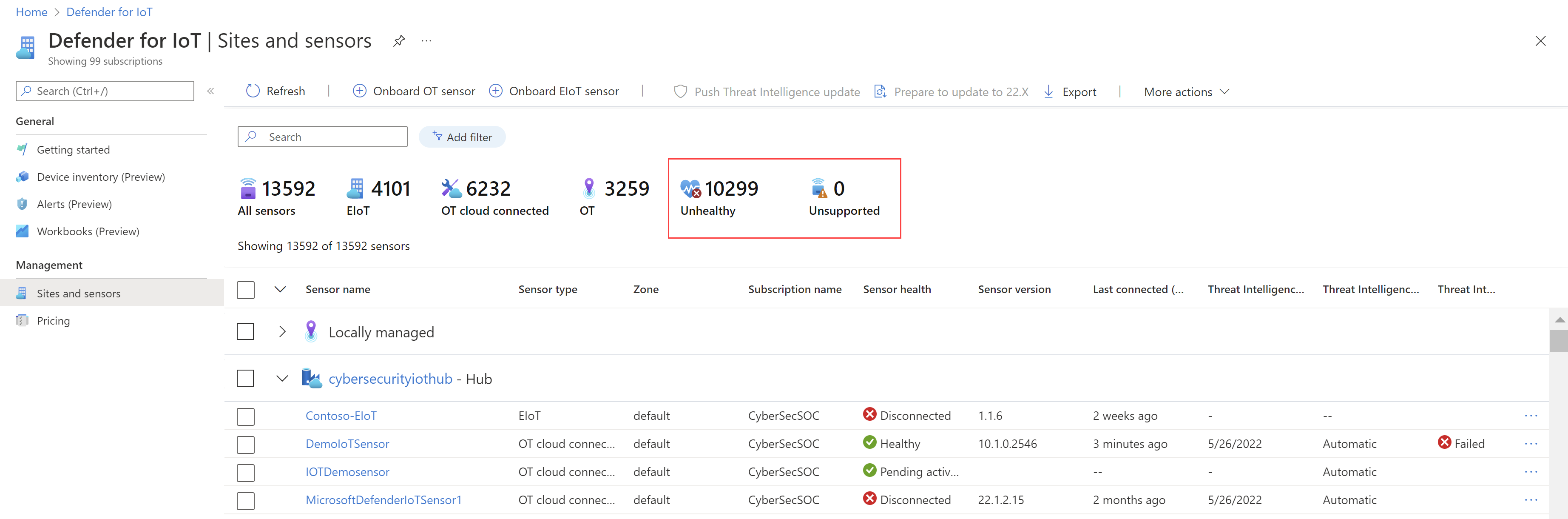
Task: Open the MicrosoftDefenderIoTSensor1 link
Action: pyautogui.click(x=383, y=499)
